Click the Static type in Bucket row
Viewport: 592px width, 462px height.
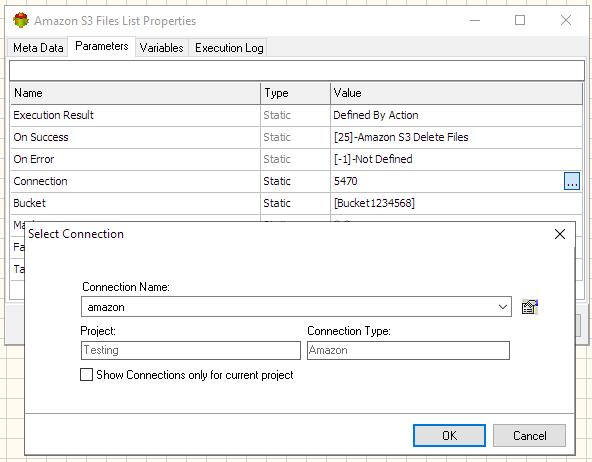click(277, 203)
